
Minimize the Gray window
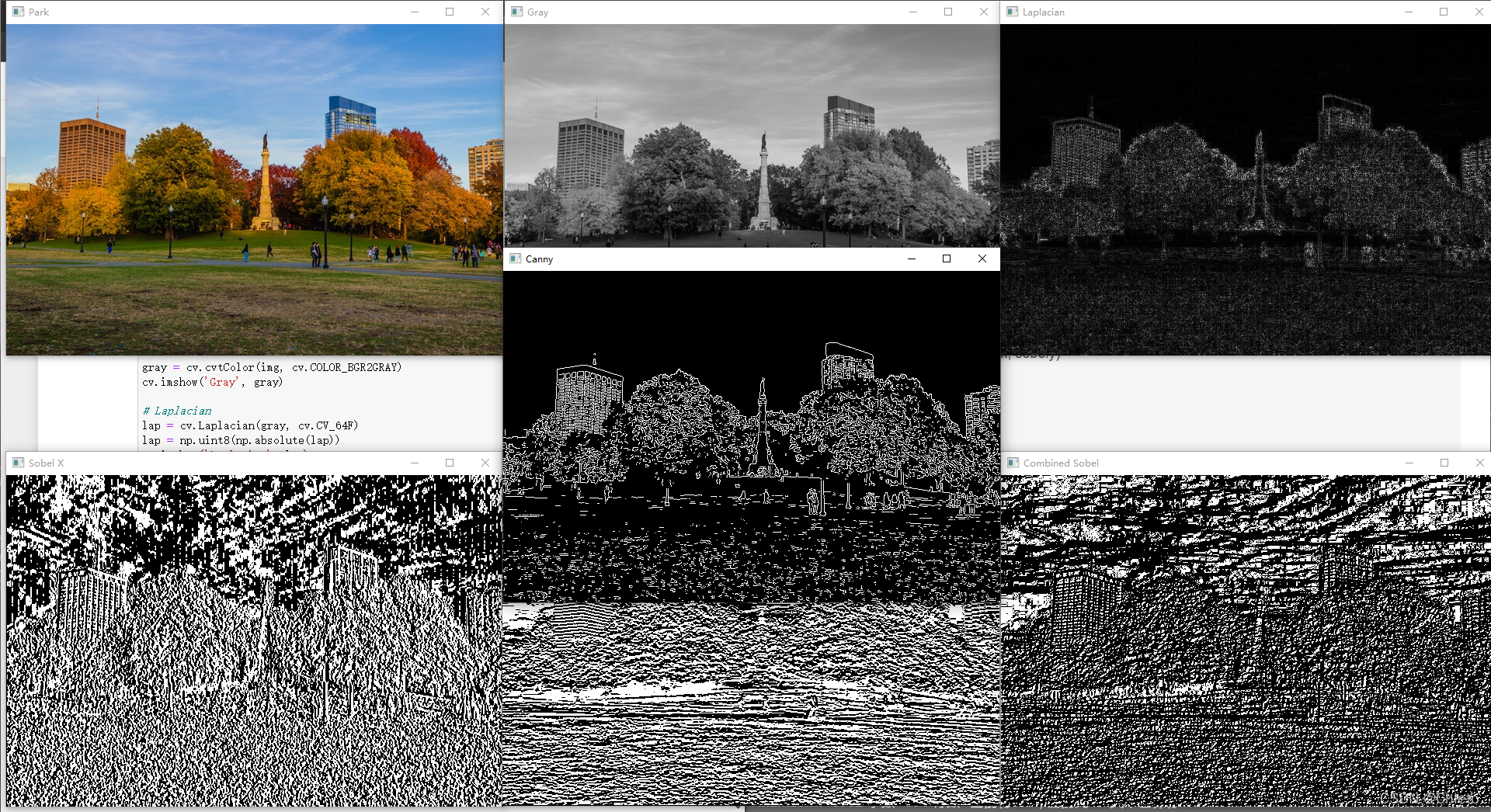[x=913, y=12]
